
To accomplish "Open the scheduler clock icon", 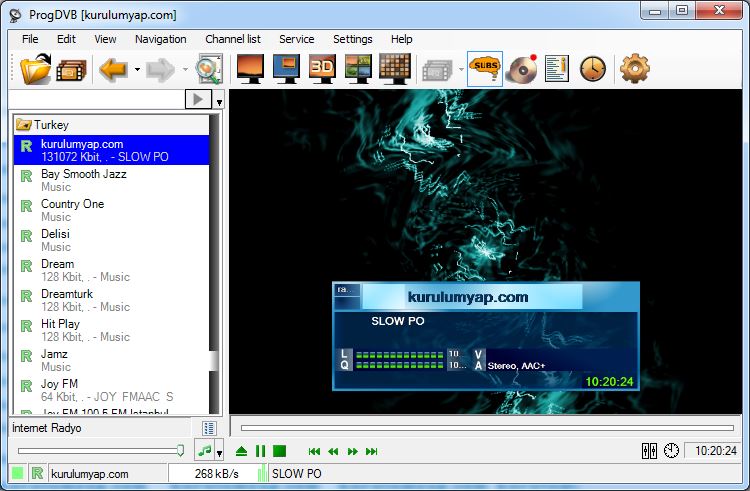I will 593,69.
